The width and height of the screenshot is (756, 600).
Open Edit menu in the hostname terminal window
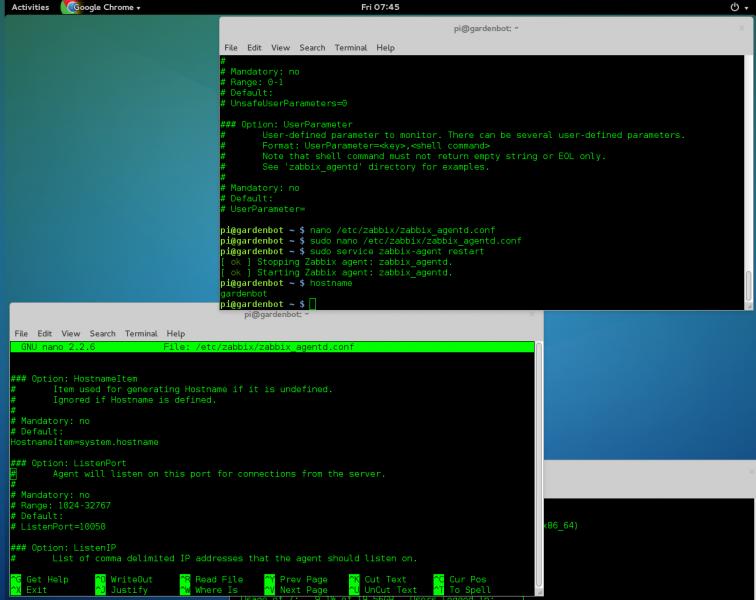(x=255, y=47)
